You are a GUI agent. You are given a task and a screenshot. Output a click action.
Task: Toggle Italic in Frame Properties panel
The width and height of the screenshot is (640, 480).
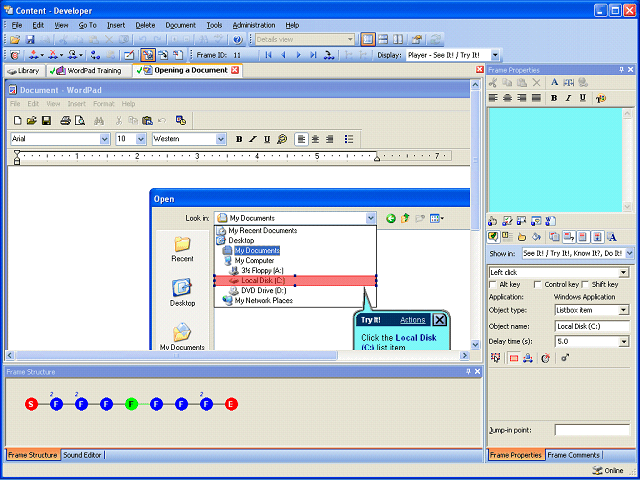click(568, 98)
